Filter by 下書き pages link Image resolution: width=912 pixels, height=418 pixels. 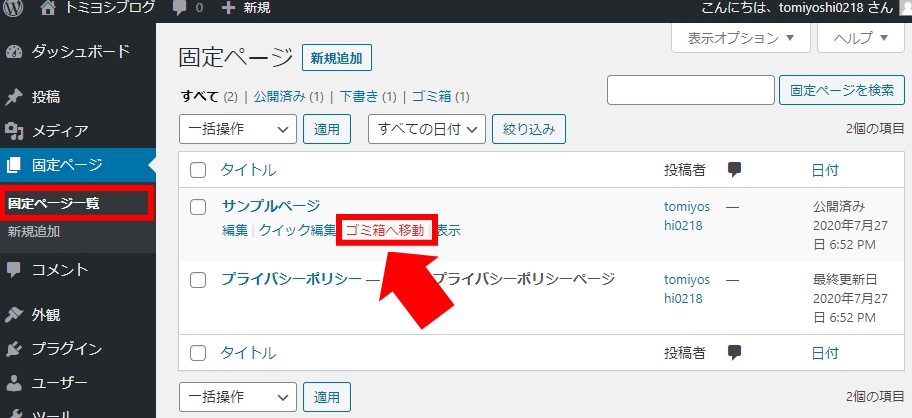(359, 96)
